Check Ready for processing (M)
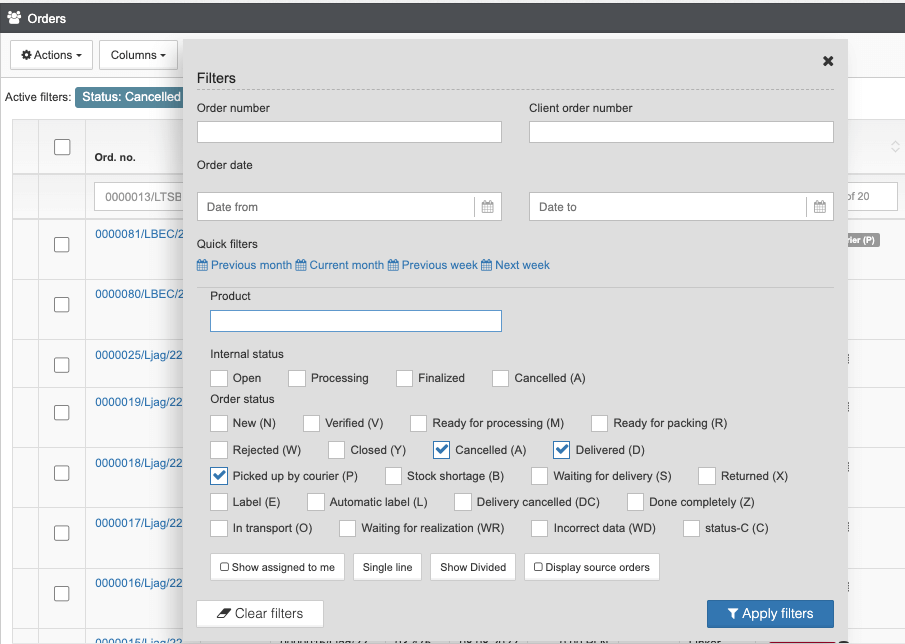 click(x=418, y=424)
